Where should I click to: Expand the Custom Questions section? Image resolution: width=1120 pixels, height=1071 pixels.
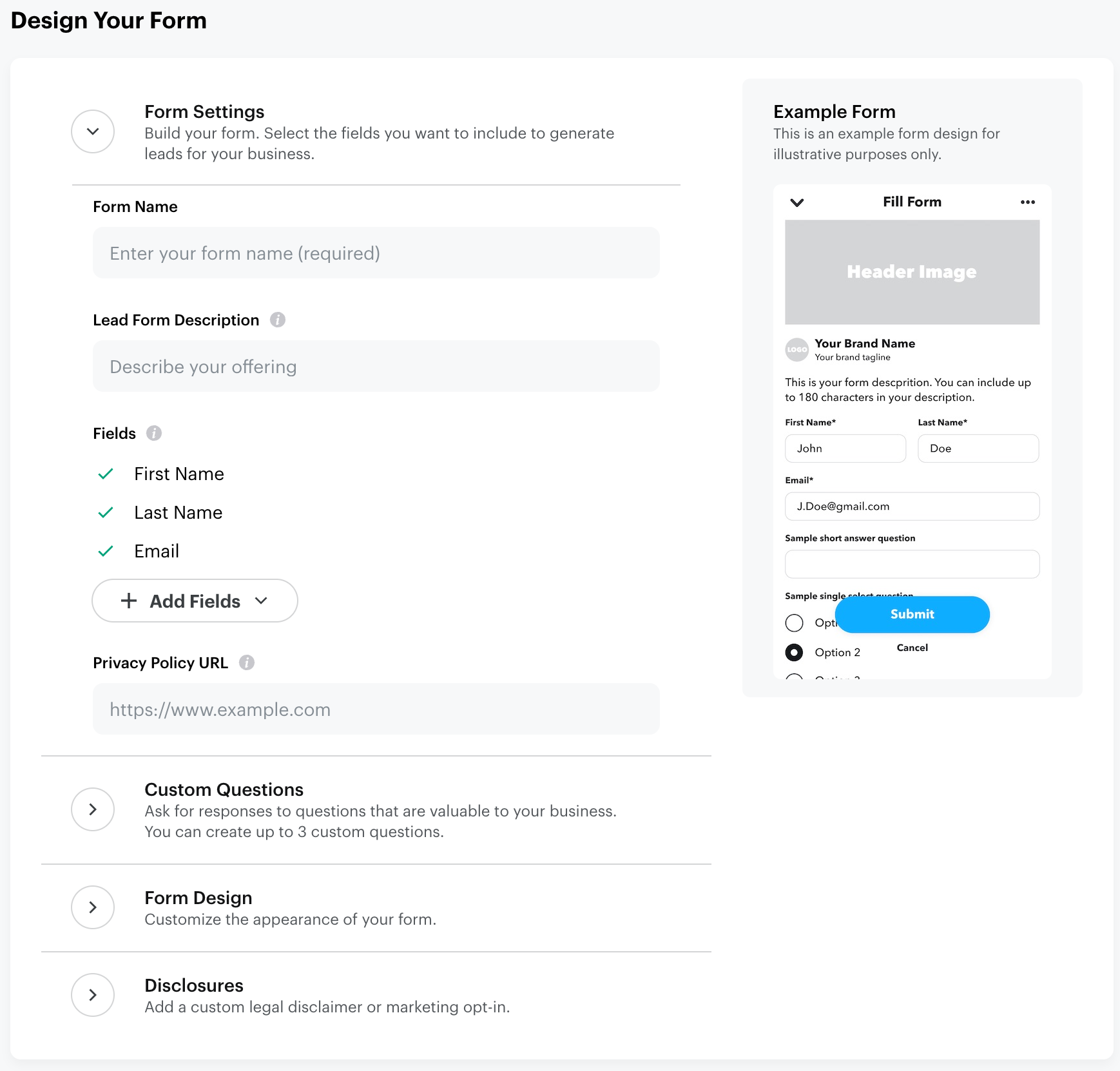(92, 809)
